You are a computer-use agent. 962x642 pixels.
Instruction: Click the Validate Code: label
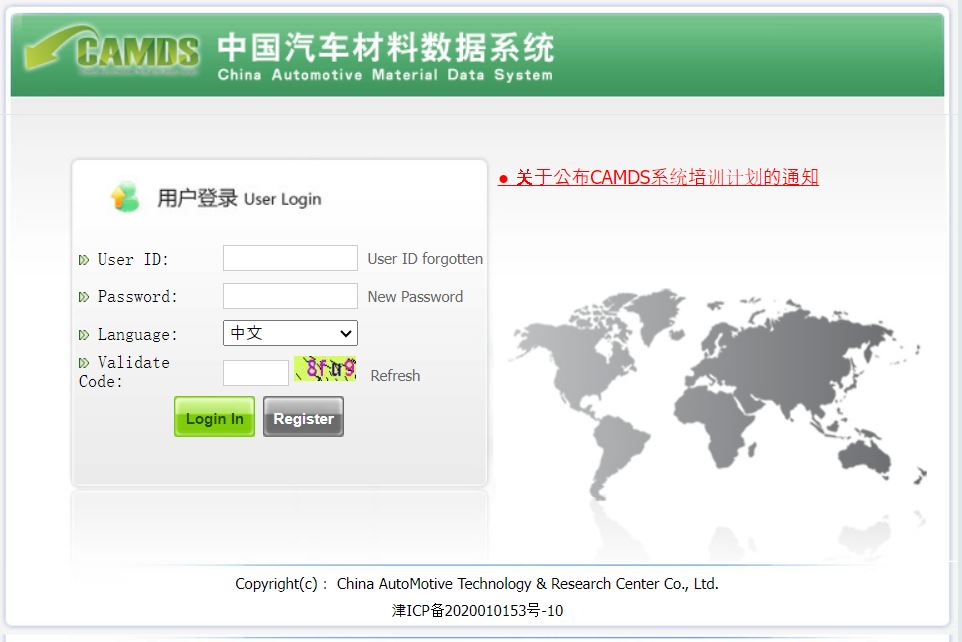click(125, 372)
